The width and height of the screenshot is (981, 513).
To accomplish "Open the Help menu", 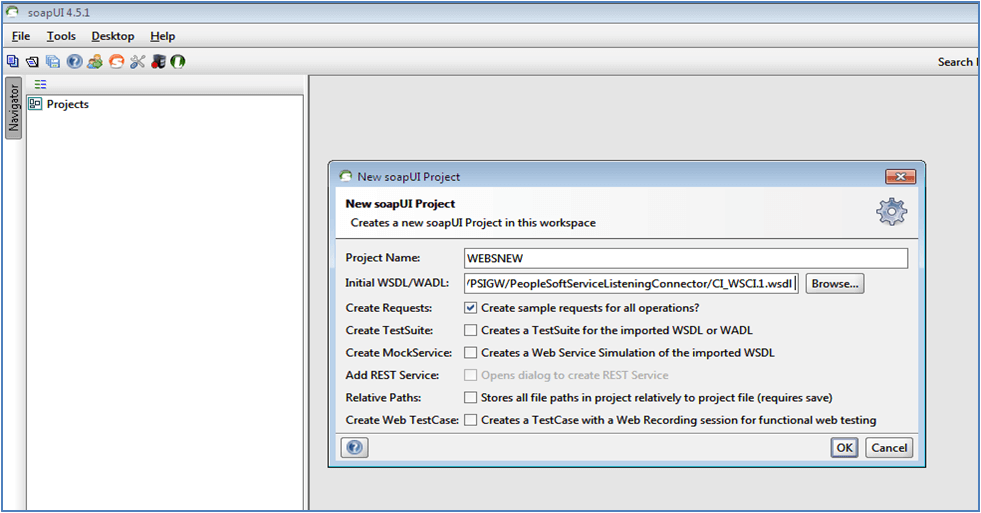I will point(163,36).
